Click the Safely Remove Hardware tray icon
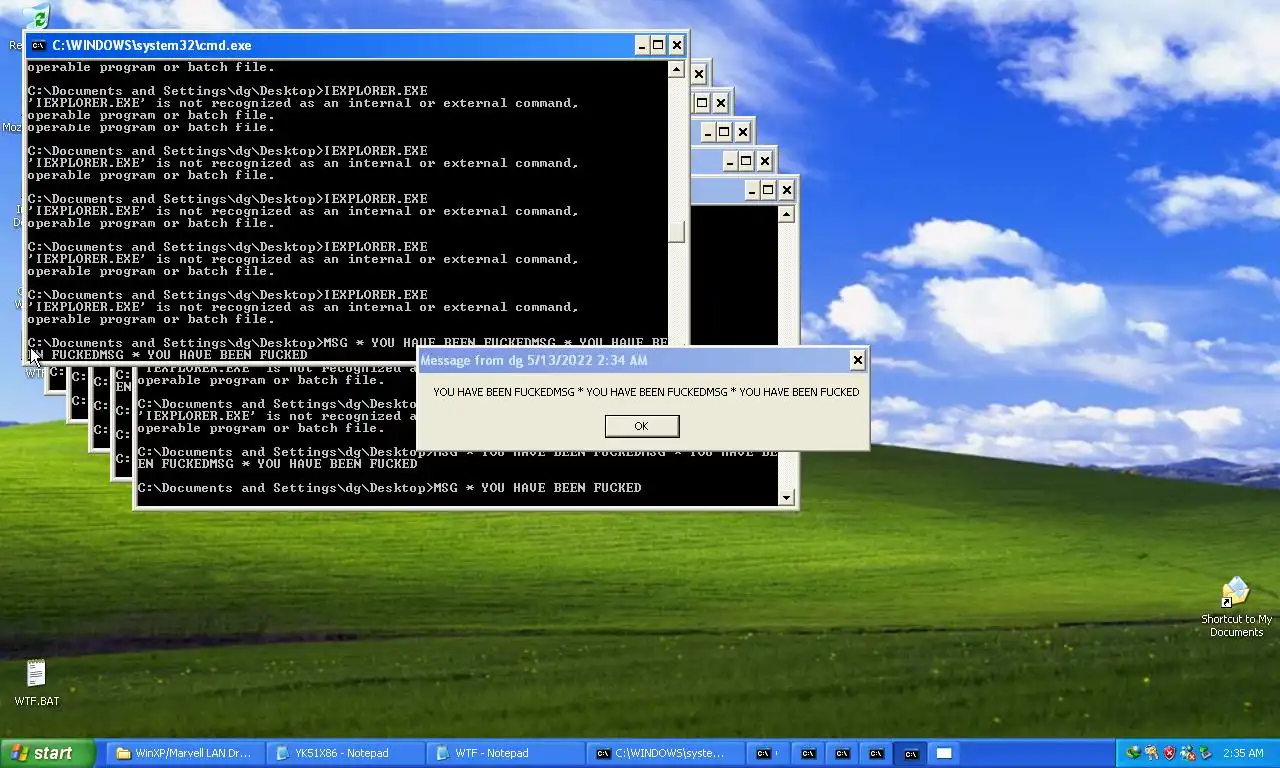The height and width of the screenshot is (768, 1280). (x=1206, y=753)
